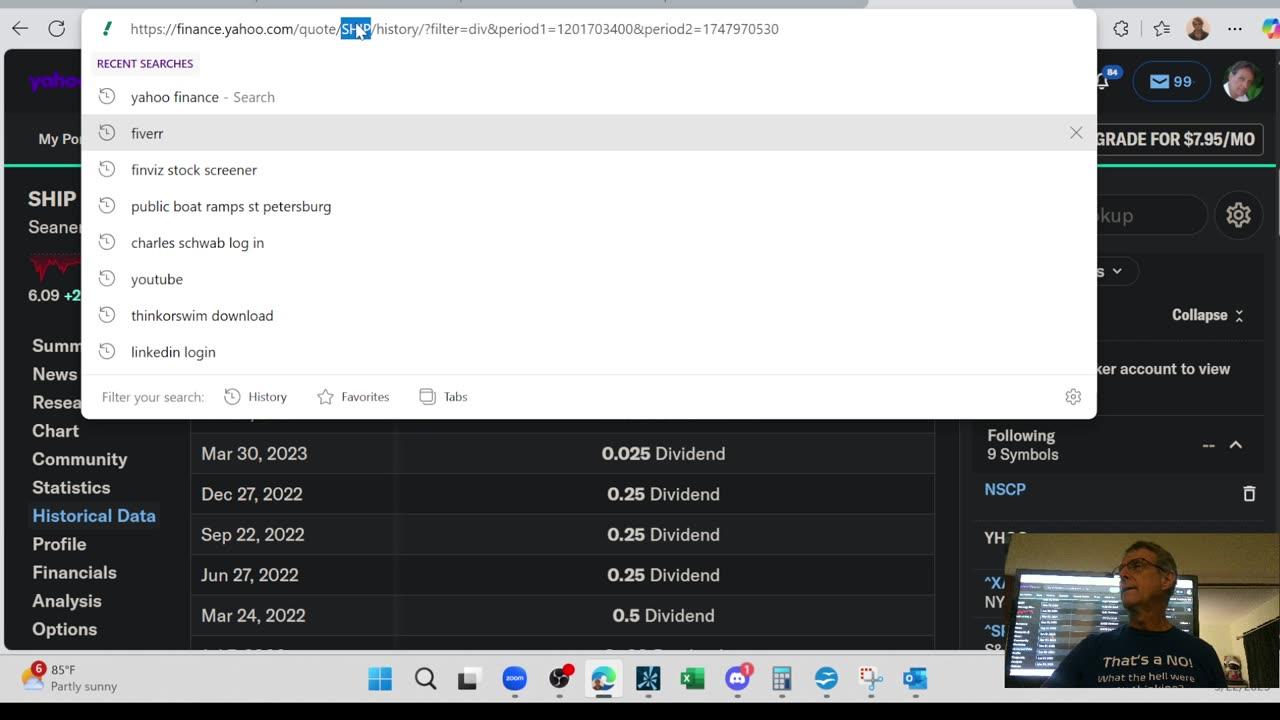Click the 0.025 Dividend value
This screenshot has height=720, width=1280.
[663, 454]
